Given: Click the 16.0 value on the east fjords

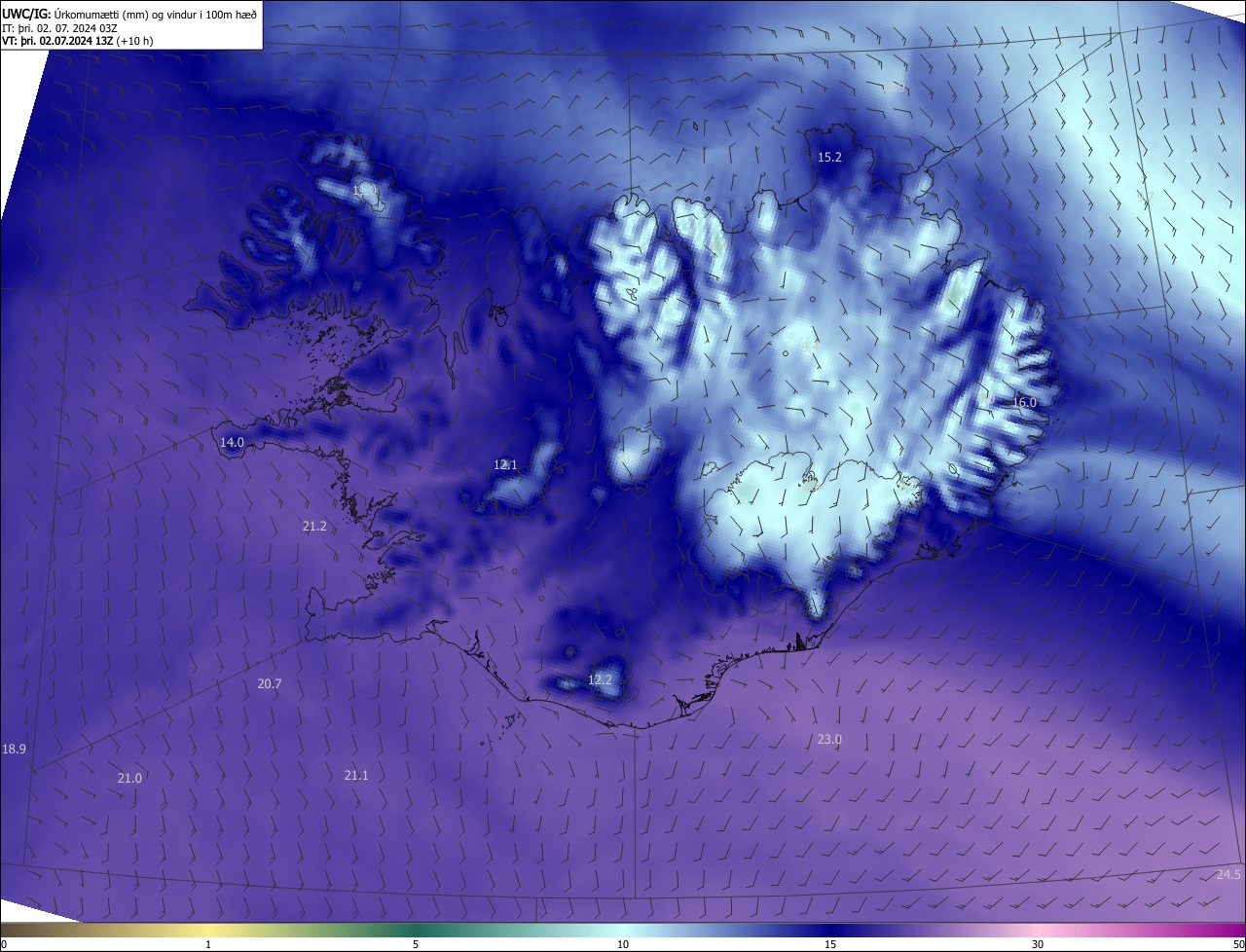Looking at the screenshot, I should click(1024, 402).
